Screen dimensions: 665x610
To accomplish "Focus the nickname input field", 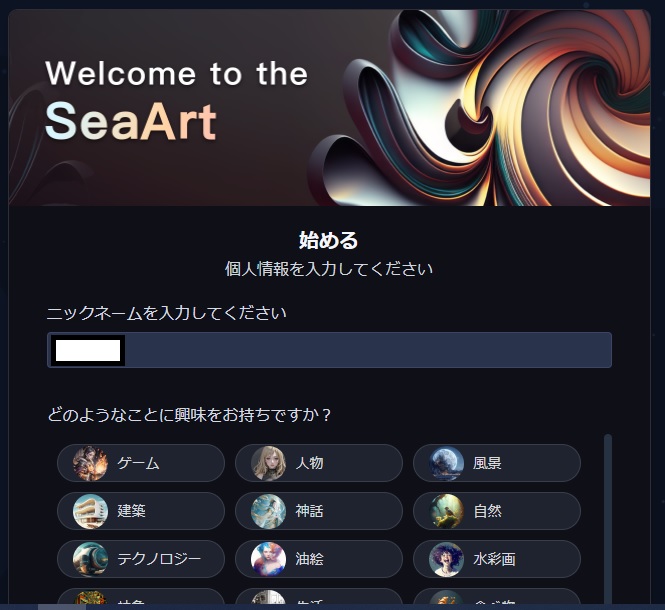I will click(x=329, y=350).
